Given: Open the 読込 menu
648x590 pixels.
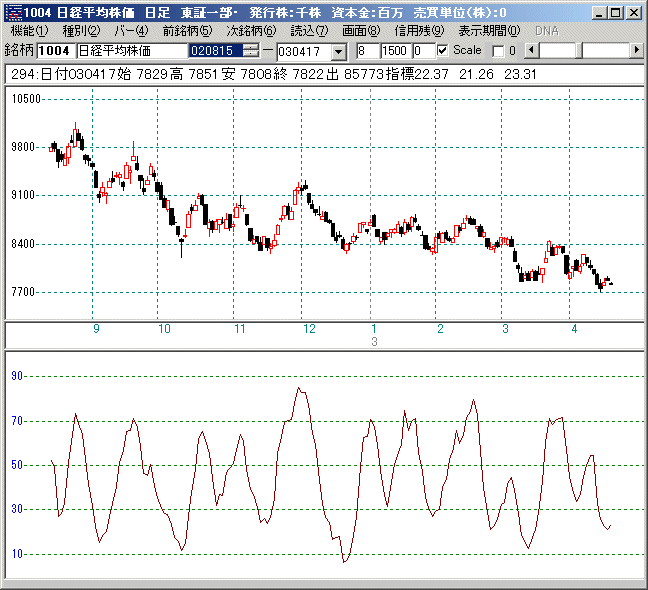Looking at the screenshot, I should point(309,31).
